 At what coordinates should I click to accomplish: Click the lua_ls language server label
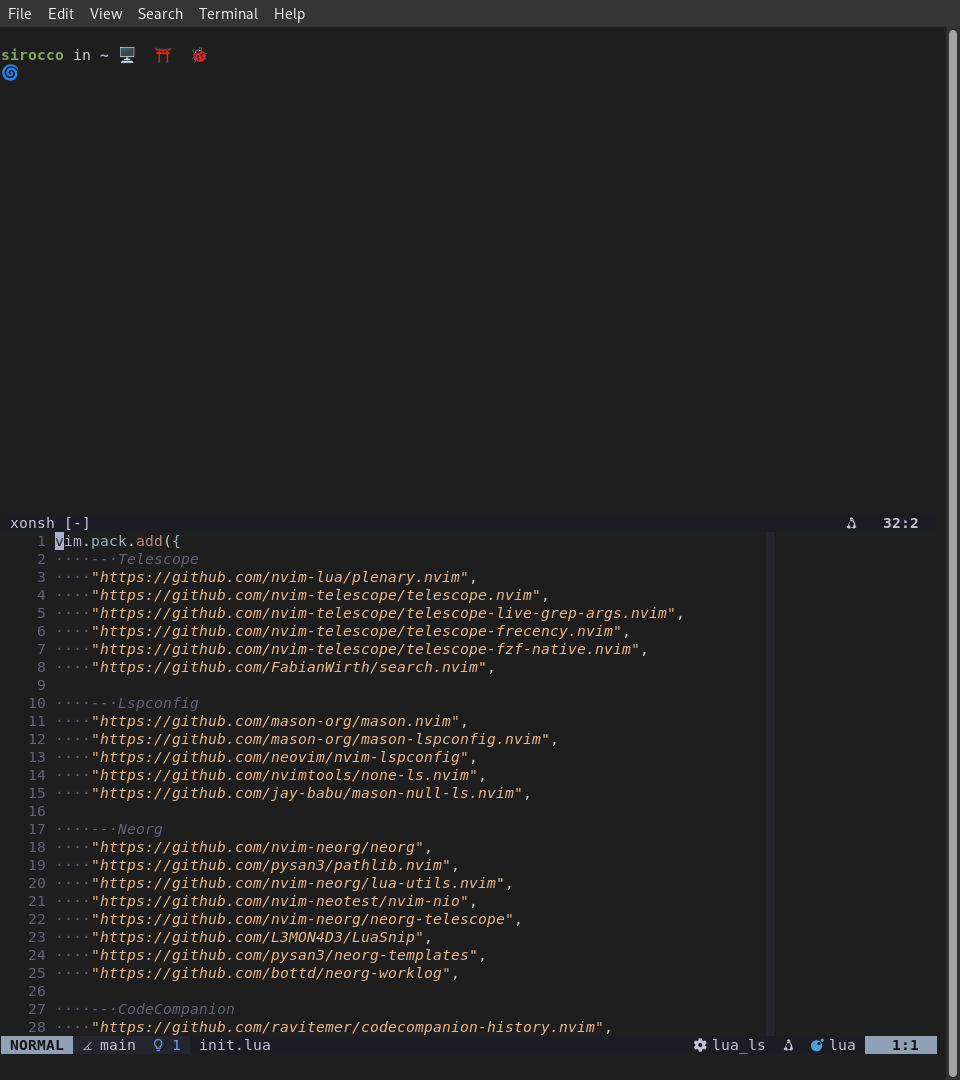739,1046
